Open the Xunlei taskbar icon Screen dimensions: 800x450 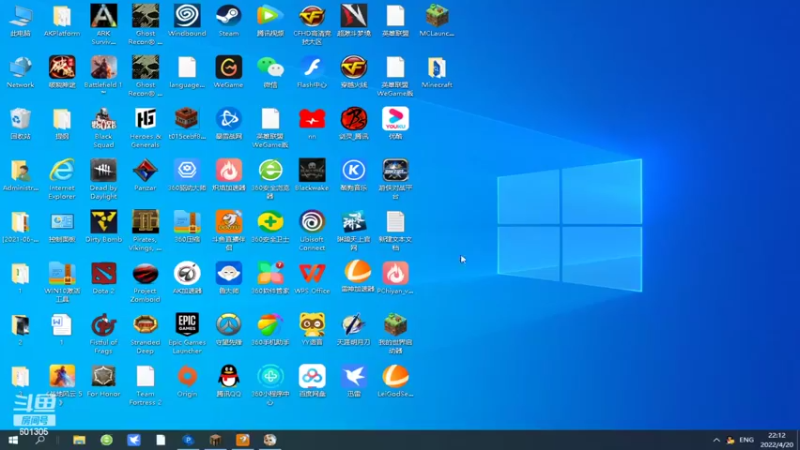[134, 440]
